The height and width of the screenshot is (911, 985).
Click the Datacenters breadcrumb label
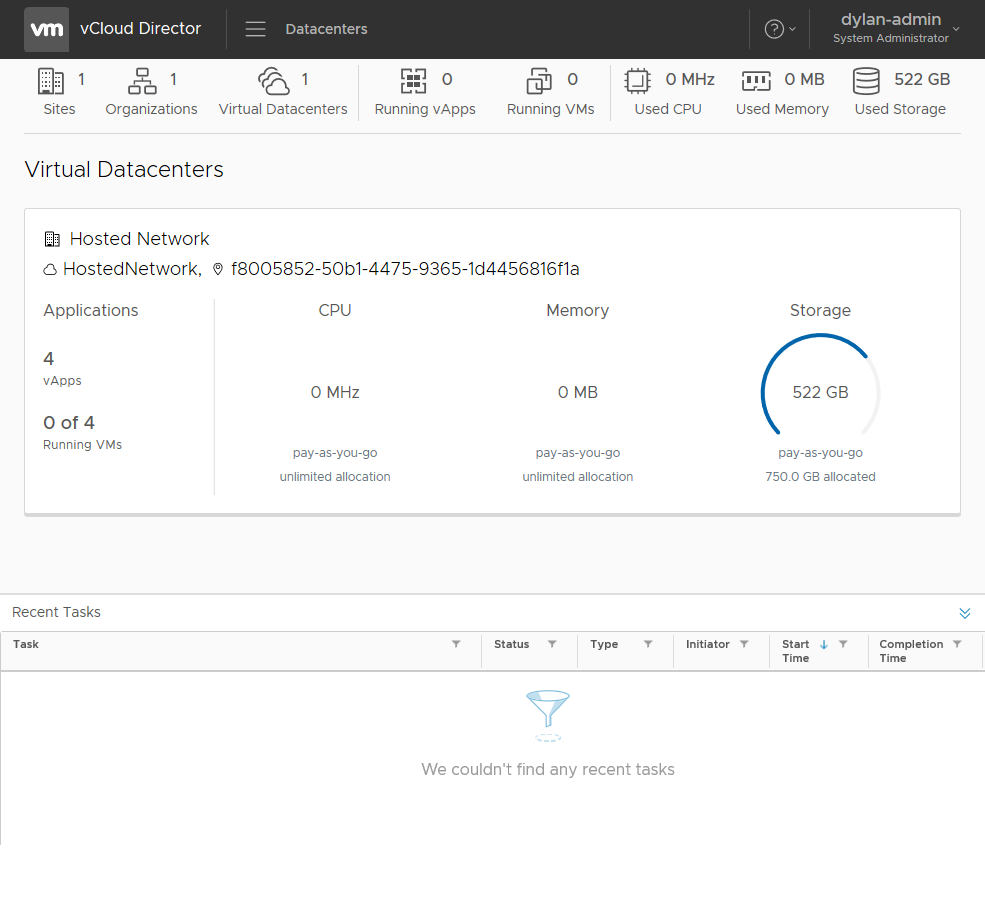(x=327, y=29)
